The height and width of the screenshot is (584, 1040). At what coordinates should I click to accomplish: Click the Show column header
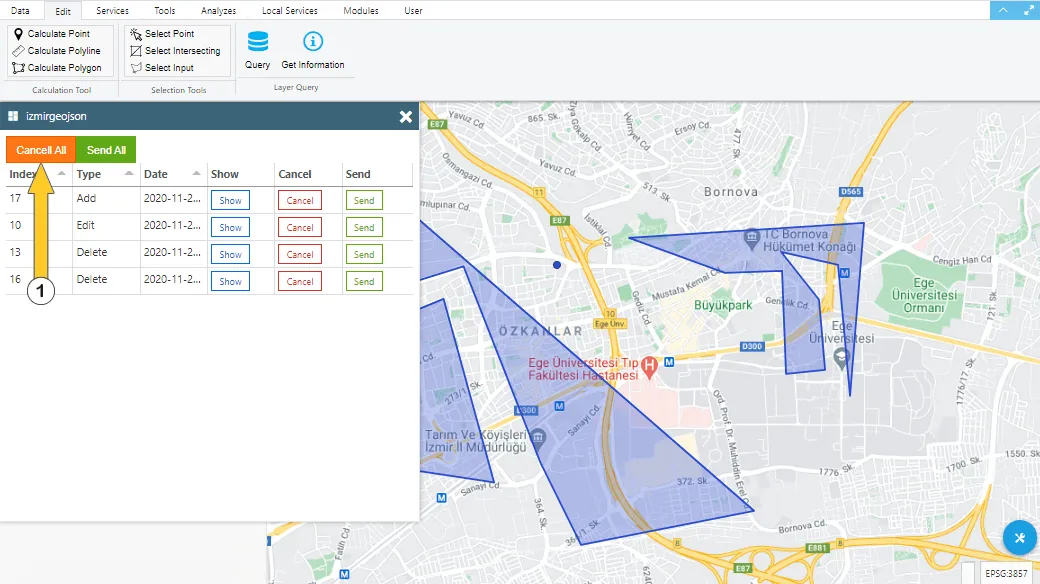click(x=225, y=174)
